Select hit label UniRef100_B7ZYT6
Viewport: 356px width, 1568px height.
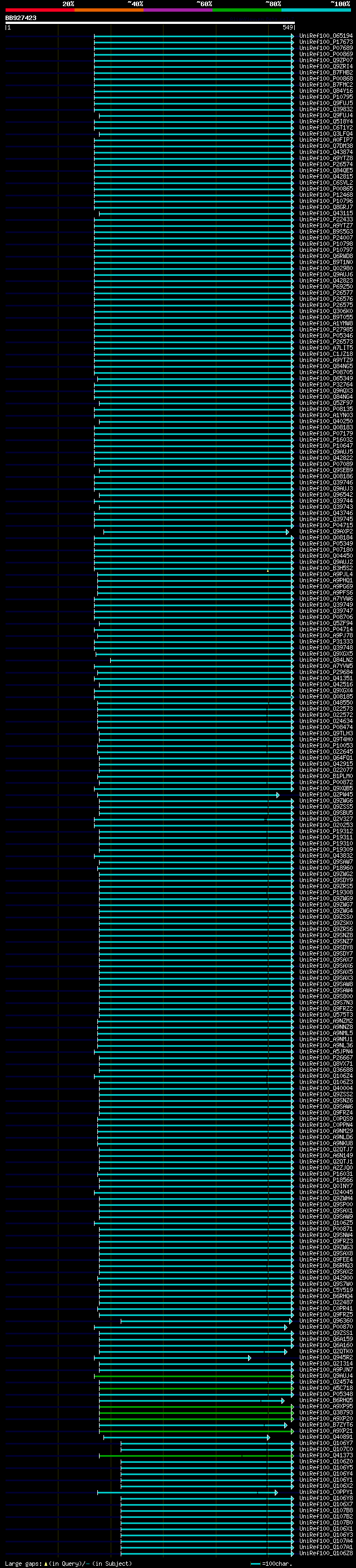[325, 1424]
